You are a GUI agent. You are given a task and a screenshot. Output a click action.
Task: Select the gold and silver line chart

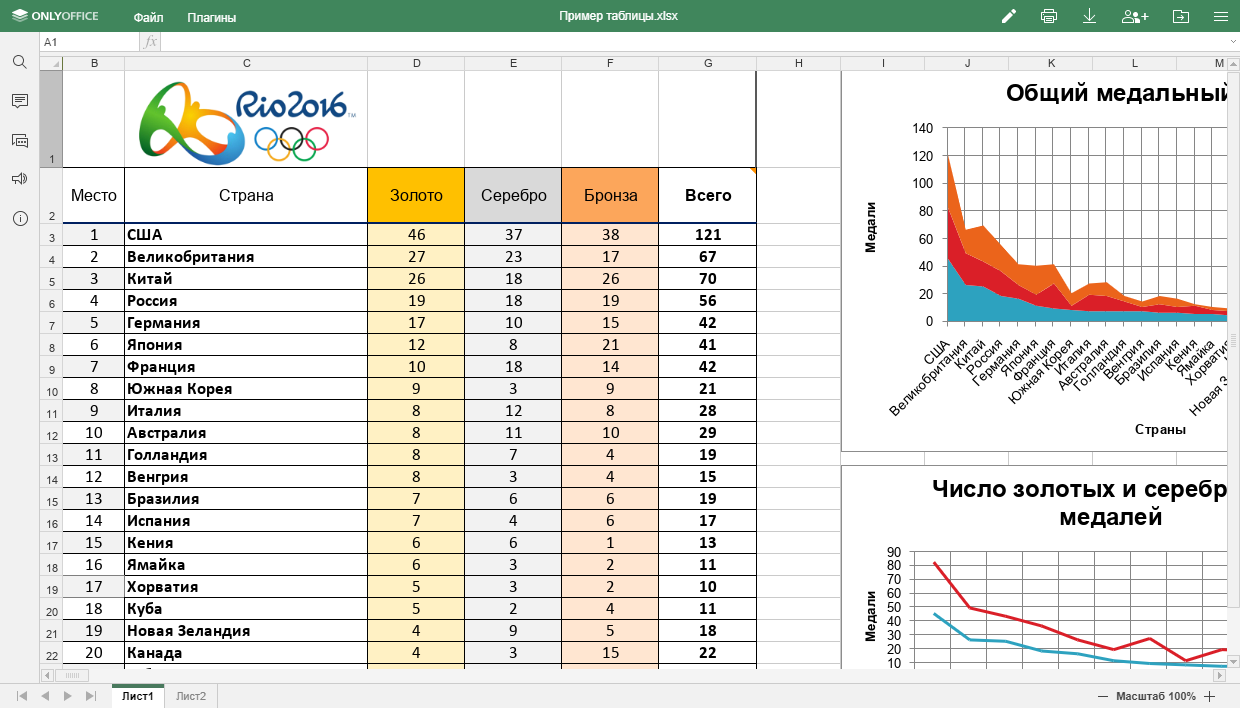coord(1034,567)
